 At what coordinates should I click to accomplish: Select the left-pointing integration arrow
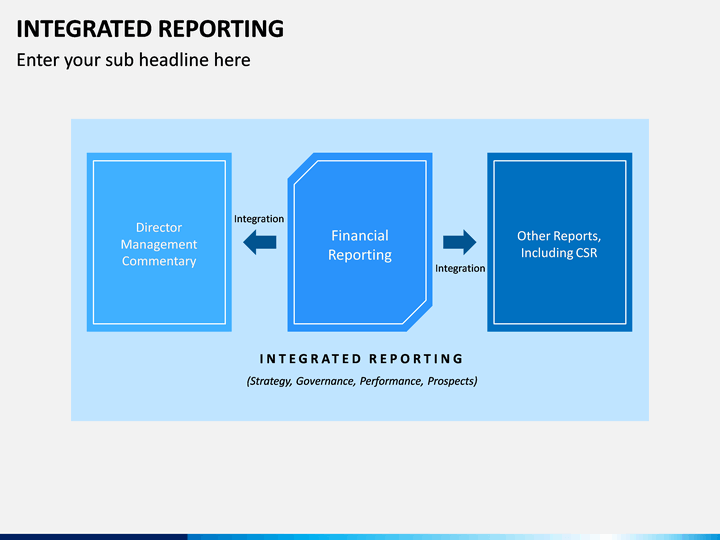coord(259,242)
